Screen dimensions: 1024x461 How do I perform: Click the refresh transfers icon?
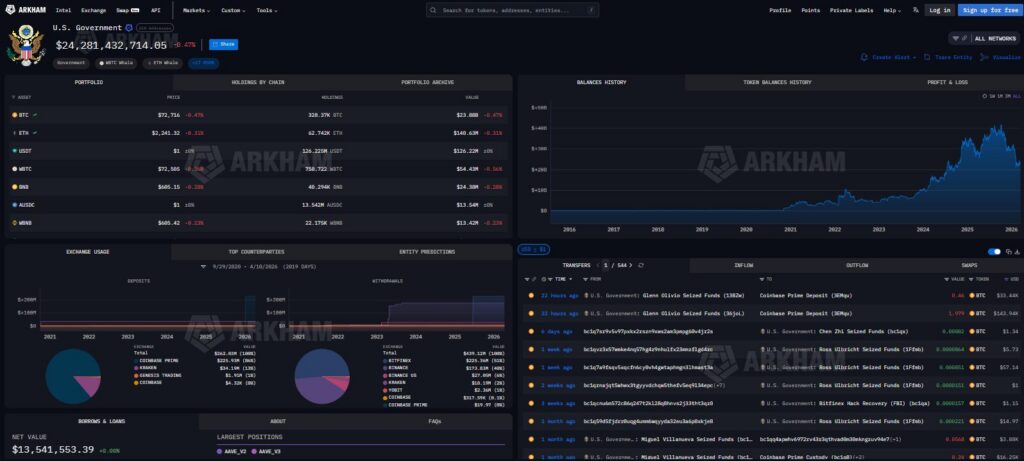point(640,265)
